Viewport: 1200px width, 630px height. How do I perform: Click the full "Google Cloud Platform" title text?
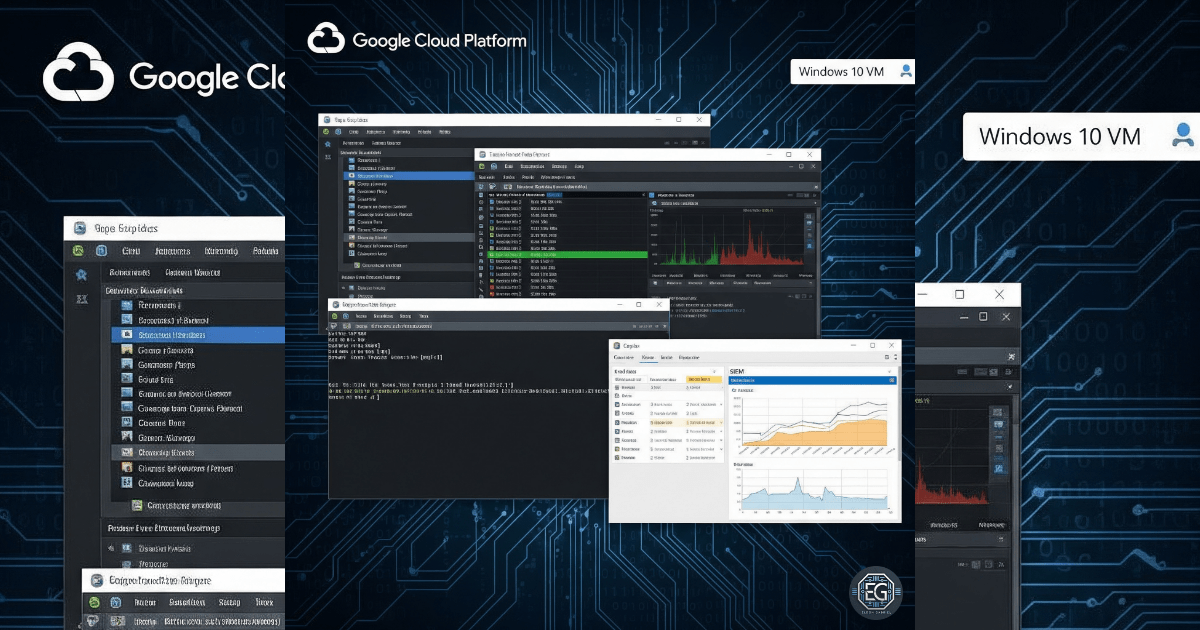pos(439,41)
